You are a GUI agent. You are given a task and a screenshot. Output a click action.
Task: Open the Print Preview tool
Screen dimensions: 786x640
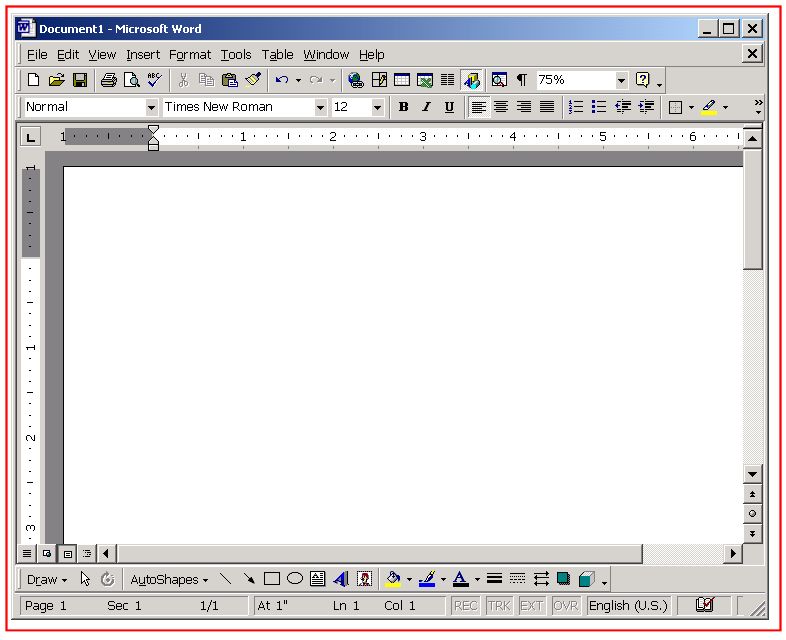tap(131, 80)
